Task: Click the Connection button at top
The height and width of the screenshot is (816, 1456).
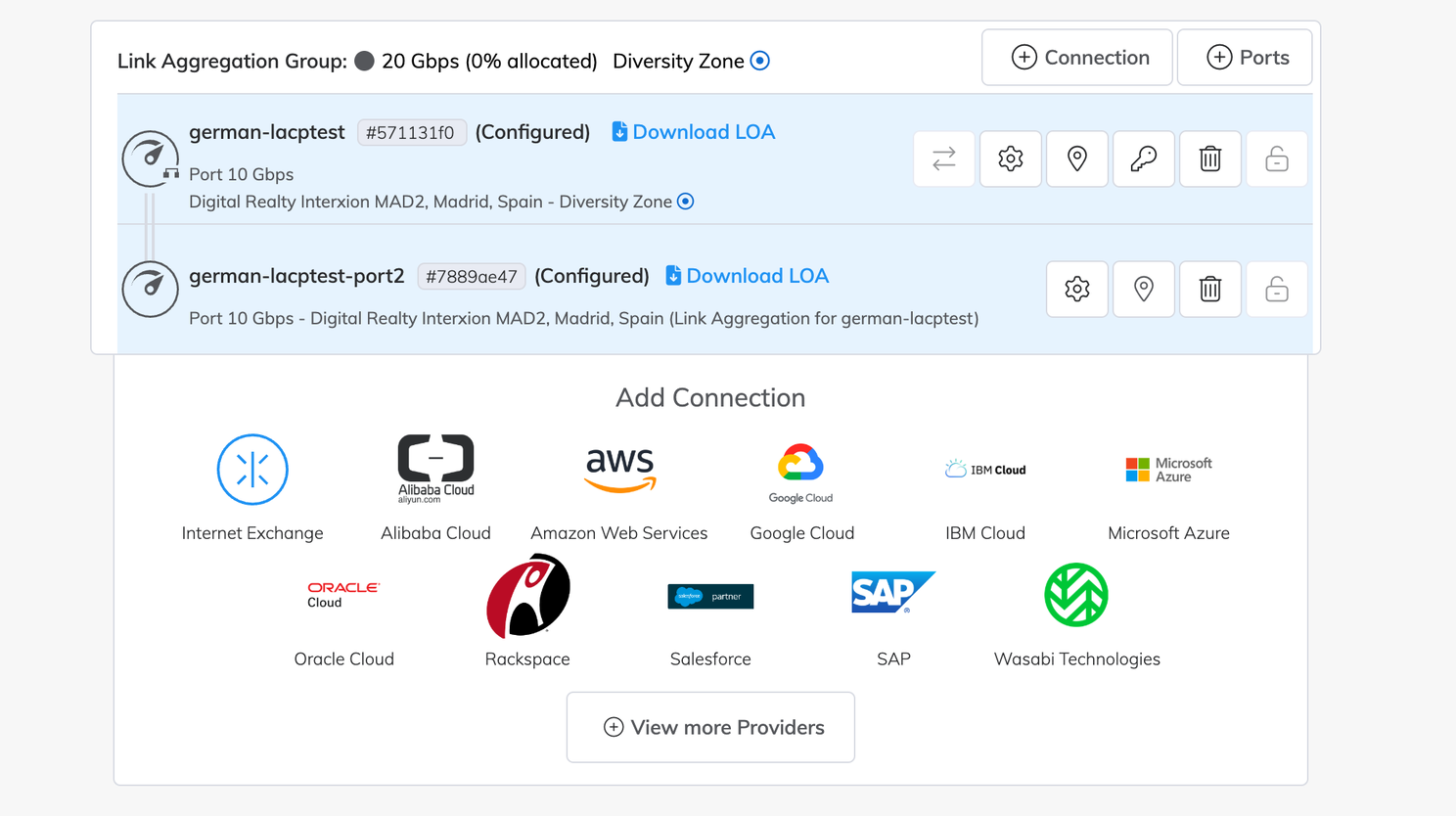Action: [x=1077, y=58]
